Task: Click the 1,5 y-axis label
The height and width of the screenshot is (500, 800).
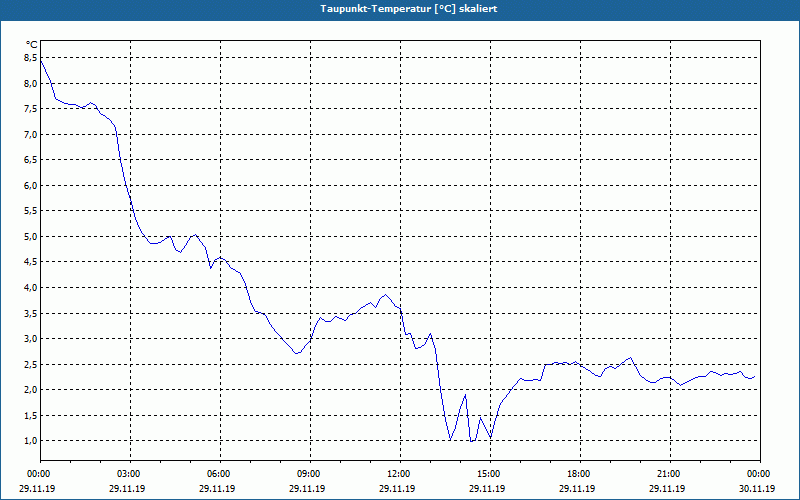Action: coord(31,415)
